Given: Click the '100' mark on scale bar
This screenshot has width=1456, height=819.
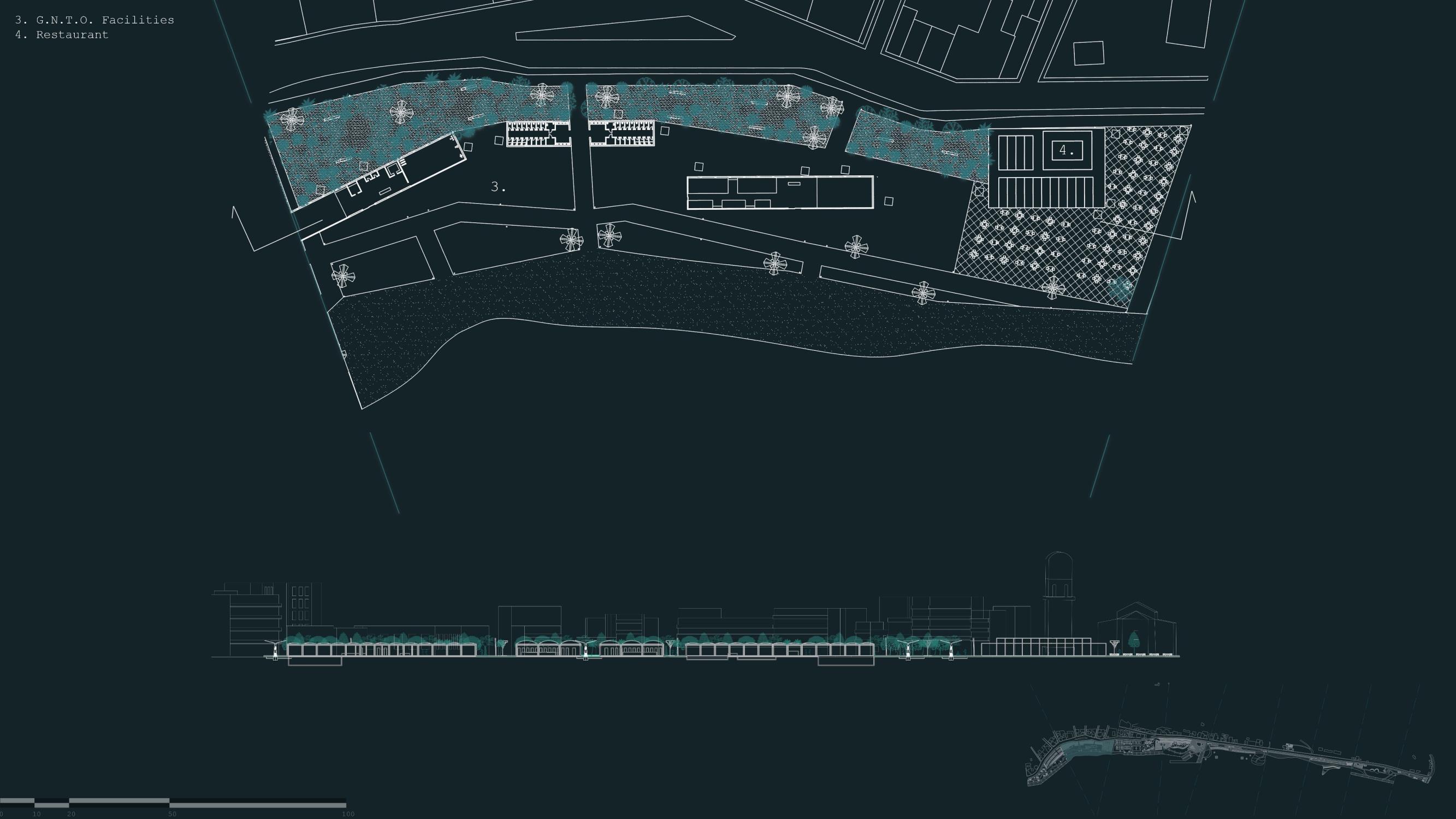Looking at the screenshot, I should coord(348,814).
